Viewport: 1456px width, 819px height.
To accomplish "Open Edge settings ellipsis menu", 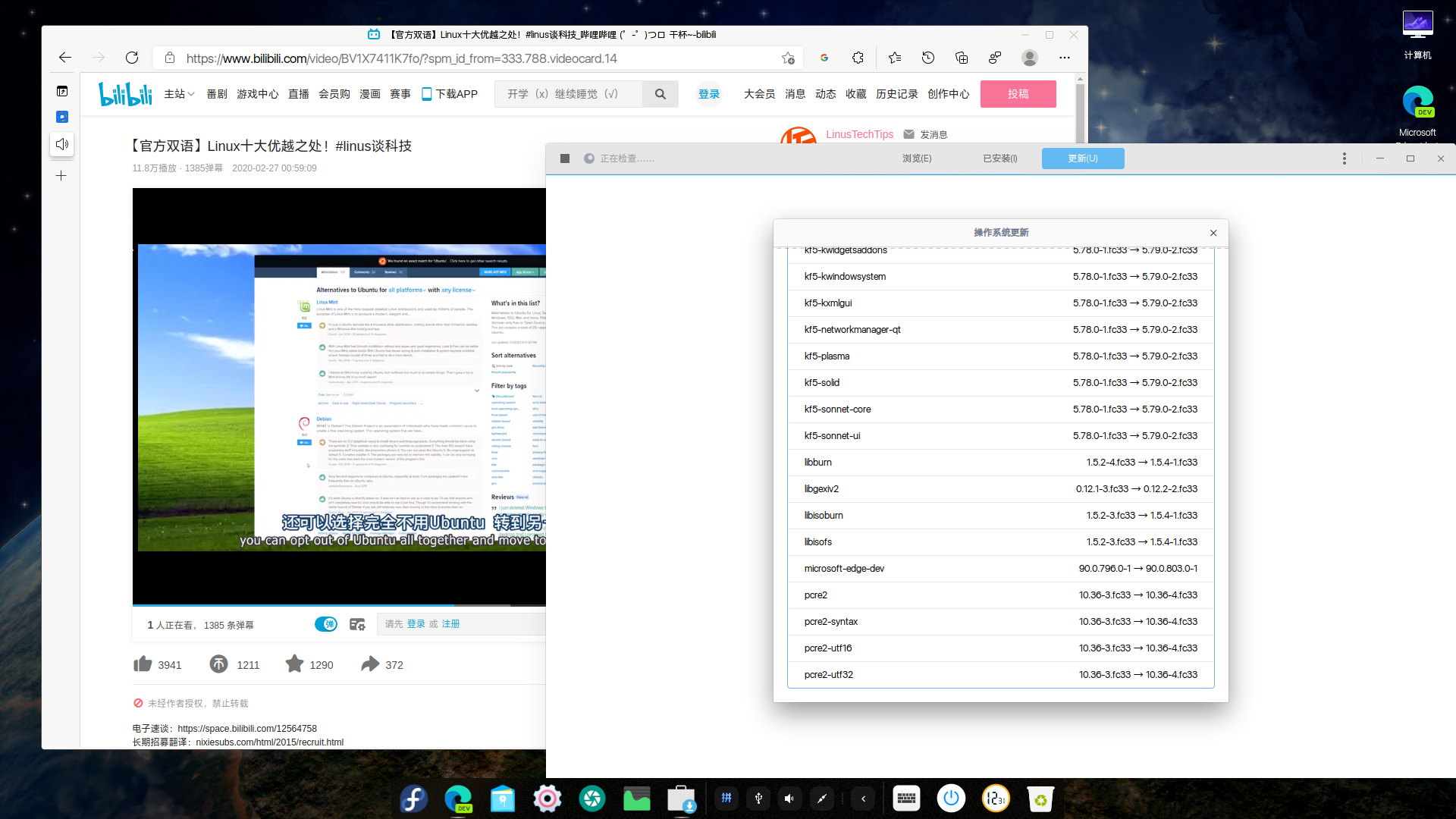I will pos(1065,58).
